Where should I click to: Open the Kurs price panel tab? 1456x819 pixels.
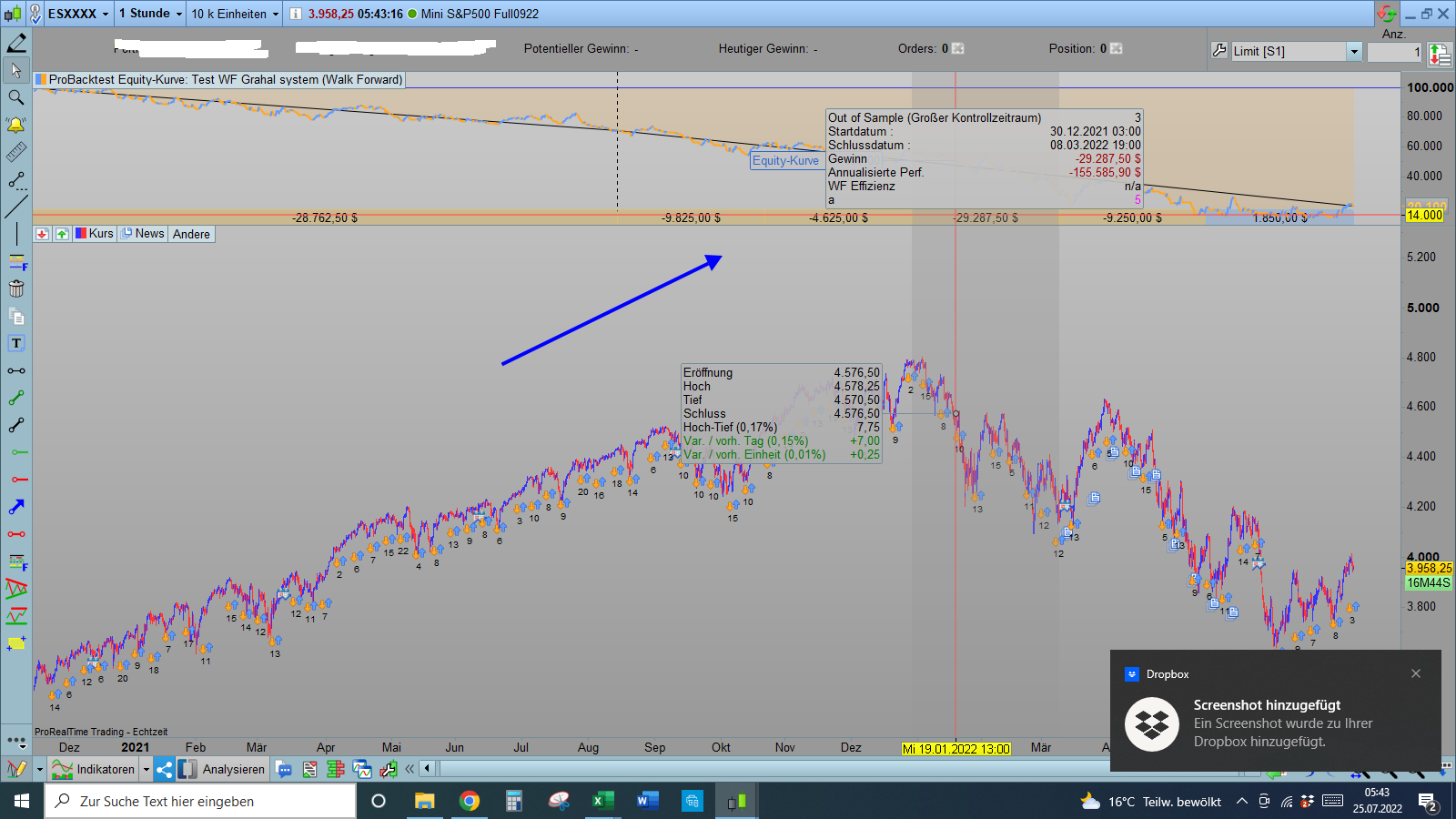95,234
